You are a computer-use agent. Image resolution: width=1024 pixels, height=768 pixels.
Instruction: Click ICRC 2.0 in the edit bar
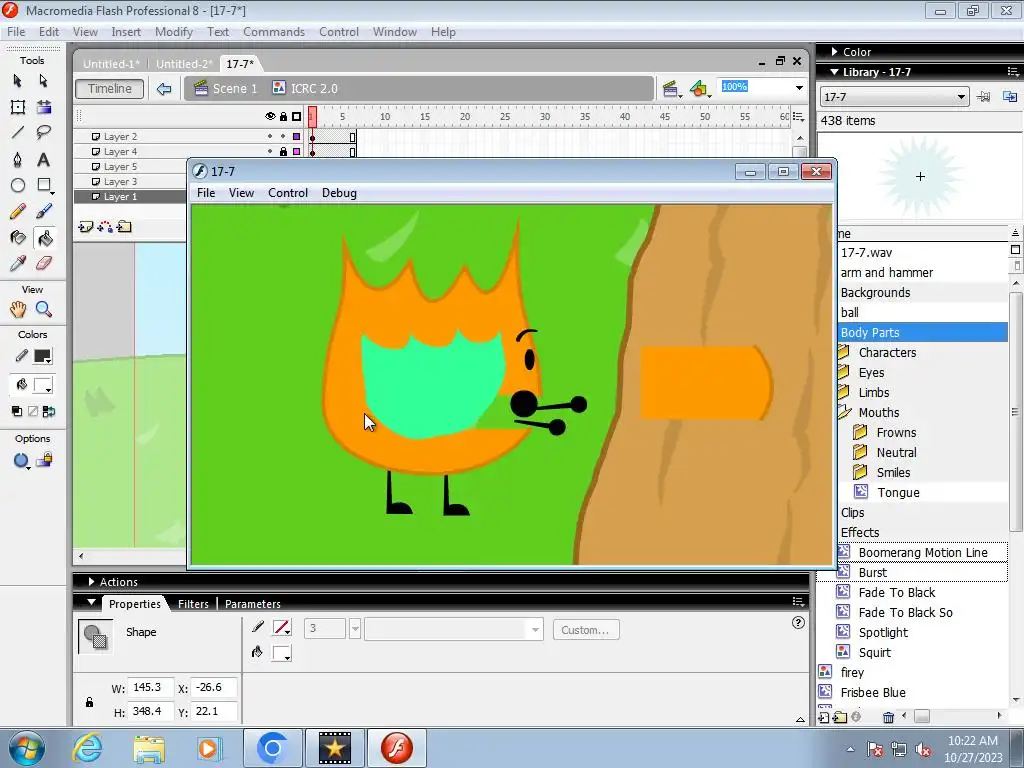[x=305, y=89]
